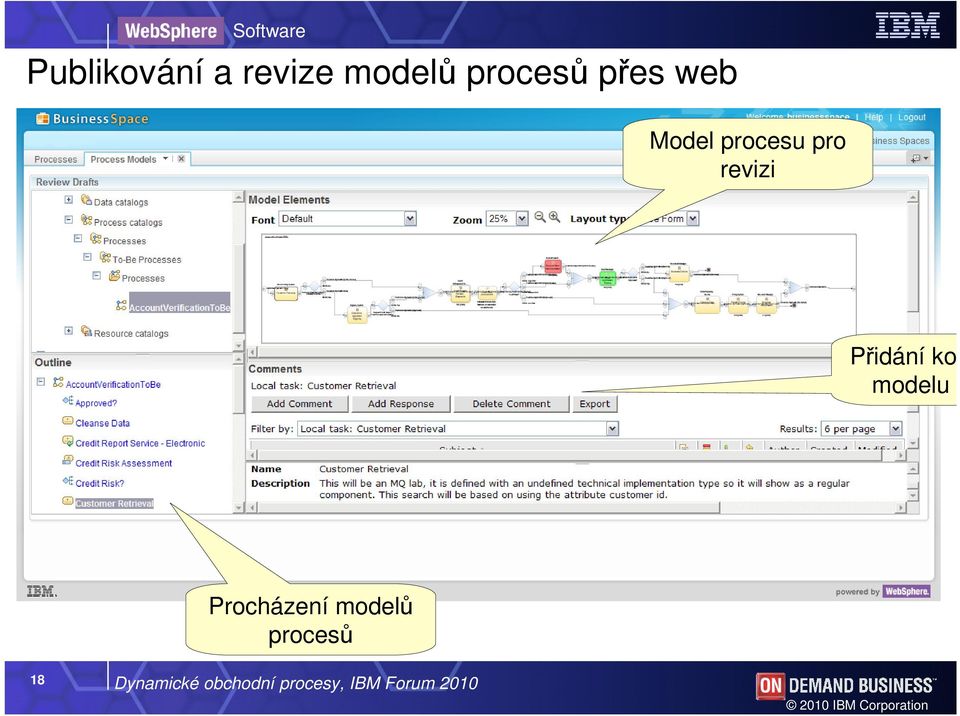This screenshot has width=960, height=716.
Task: Switch to the Process Models tab
Action: (x=123, y=159)
